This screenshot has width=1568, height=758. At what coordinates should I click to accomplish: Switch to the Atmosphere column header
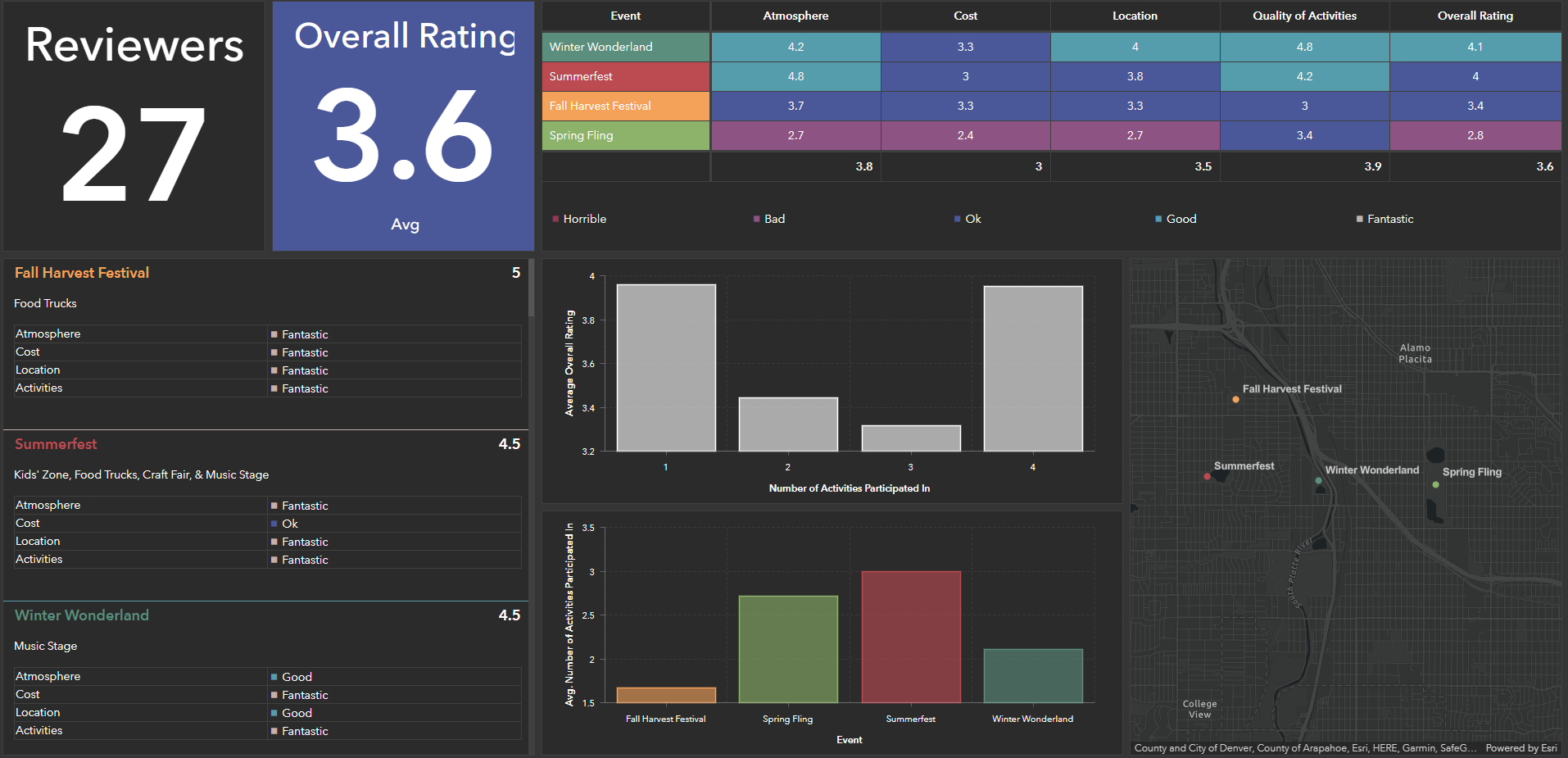(795, 16)
